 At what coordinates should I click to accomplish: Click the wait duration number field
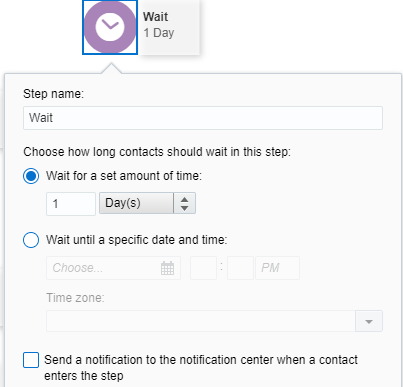pyautogui.click(x=71, y=204)
